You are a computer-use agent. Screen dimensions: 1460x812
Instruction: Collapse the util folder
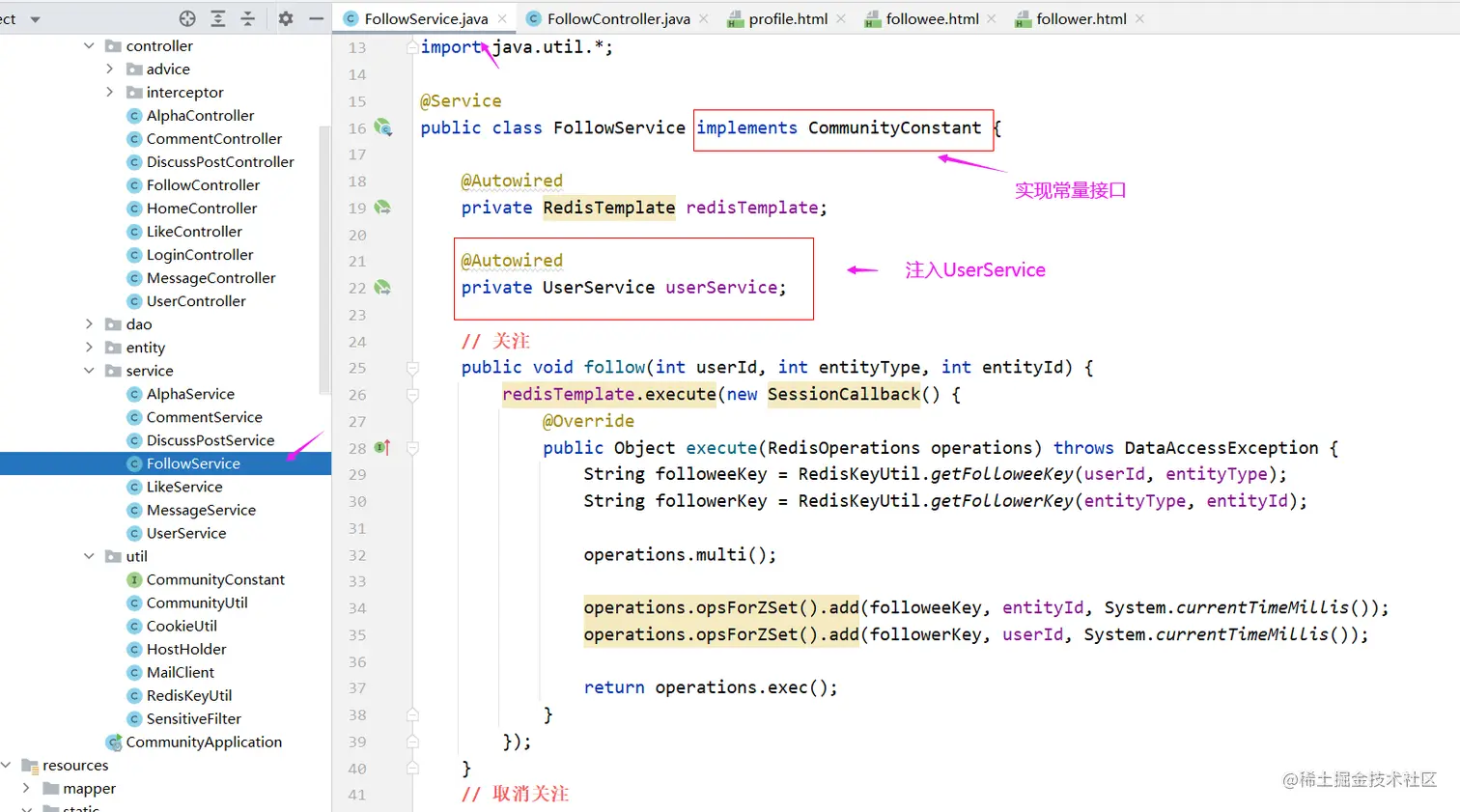click(89, 556)
